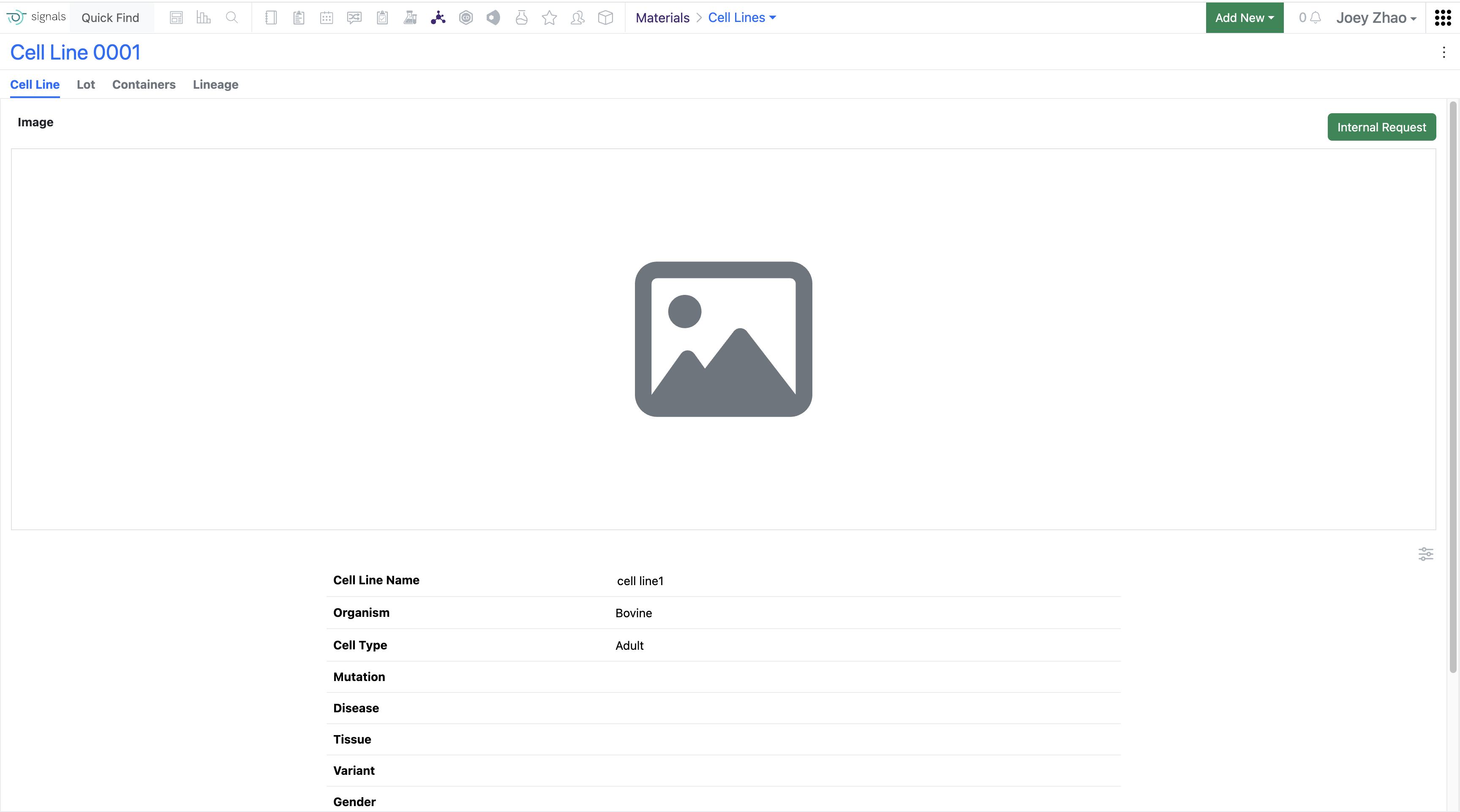Open the round-bottom flask icon
Screen dimensions: 1460x812
click(x=521, y=18)
